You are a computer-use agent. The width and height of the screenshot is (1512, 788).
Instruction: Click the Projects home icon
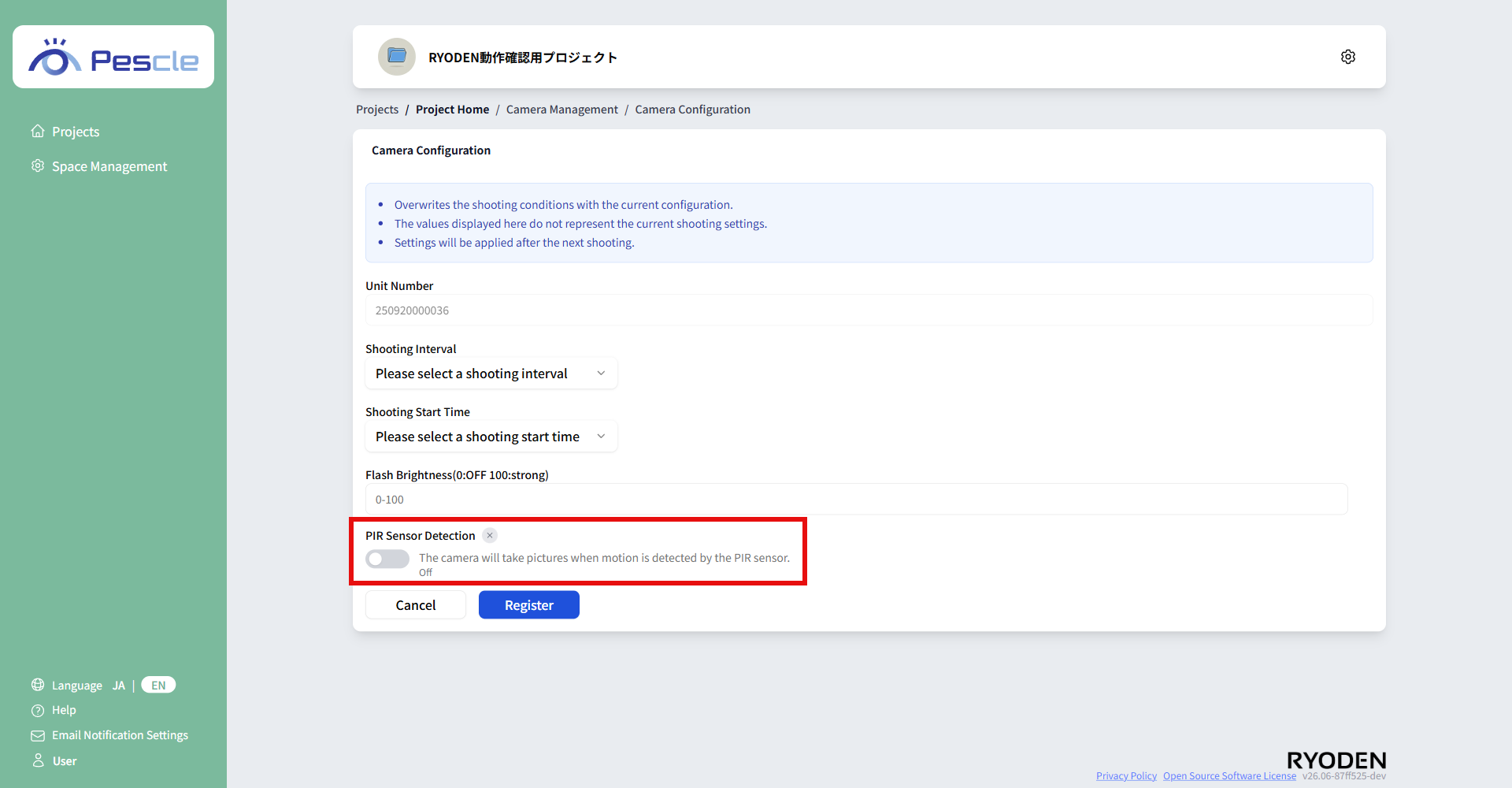38,131
